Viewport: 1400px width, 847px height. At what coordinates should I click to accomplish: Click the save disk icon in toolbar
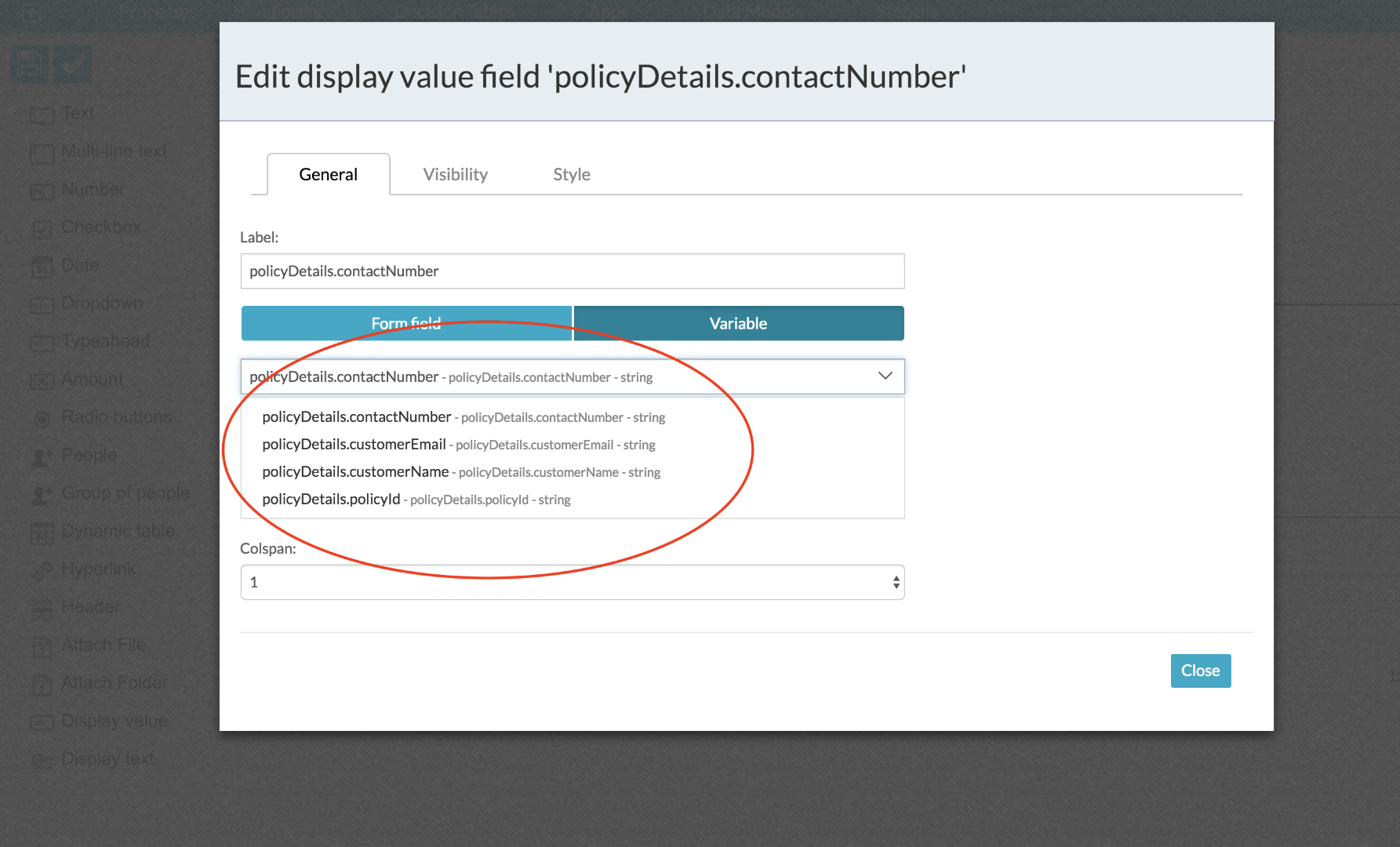click(30, 64)
